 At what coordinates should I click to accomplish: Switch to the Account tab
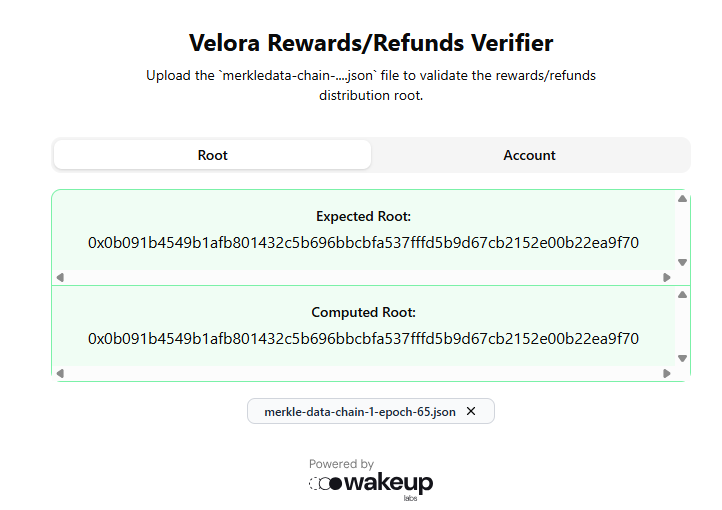(x=529, y=155)
